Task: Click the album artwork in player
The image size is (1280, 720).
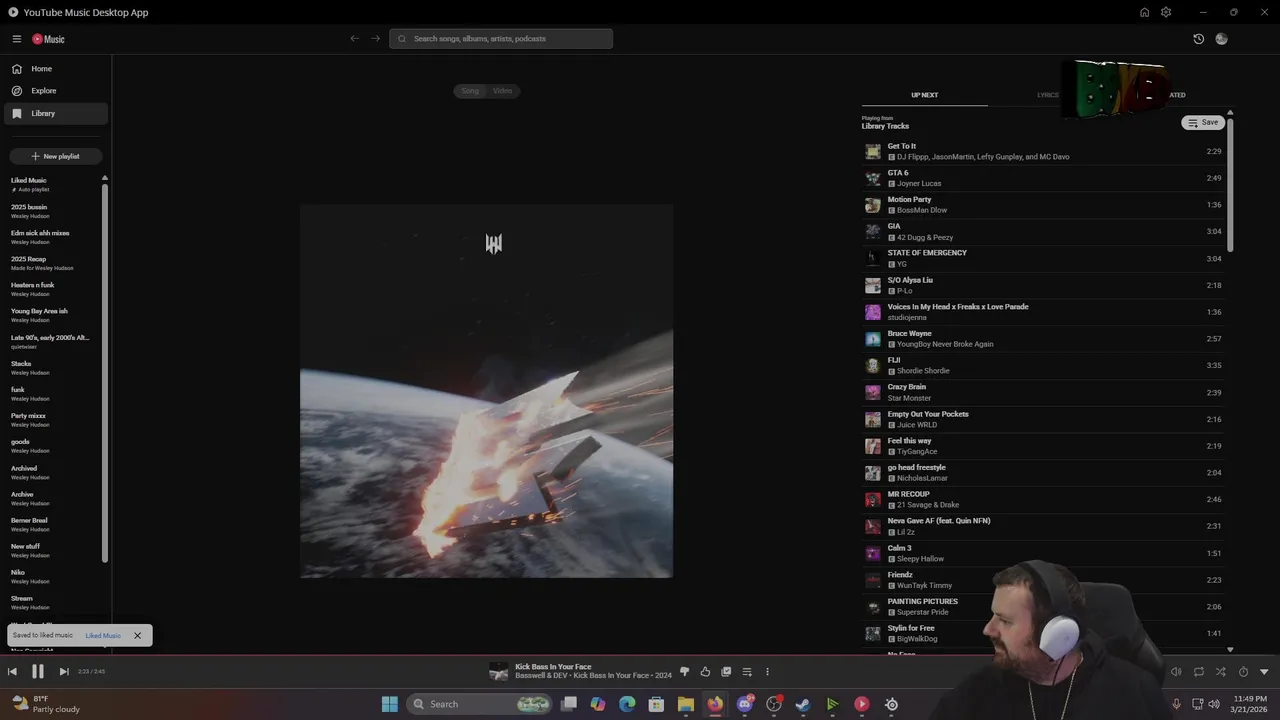Action: (486, 391)
